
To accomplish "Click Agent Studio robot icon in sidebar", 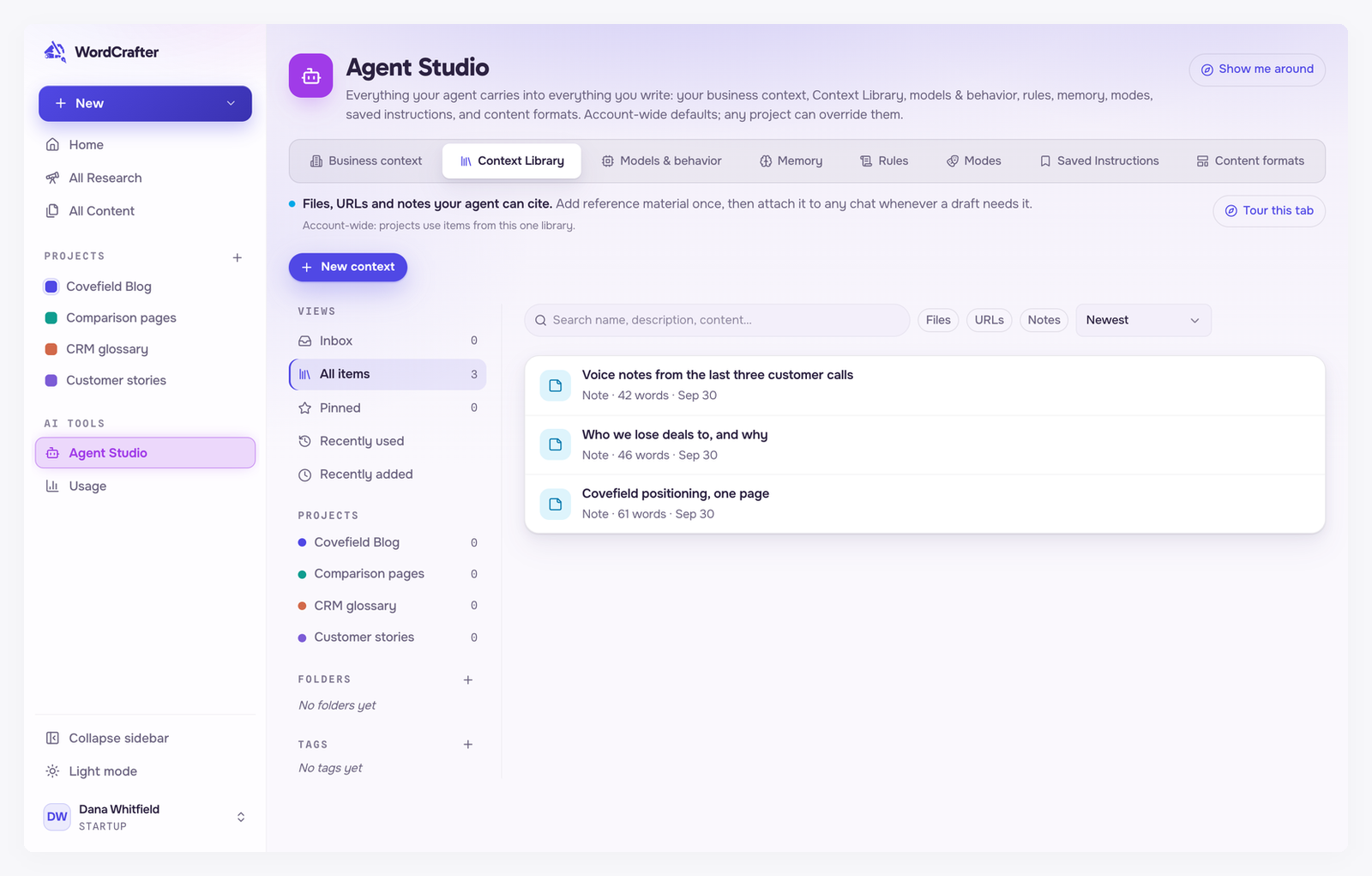I will tap(52, 453).
